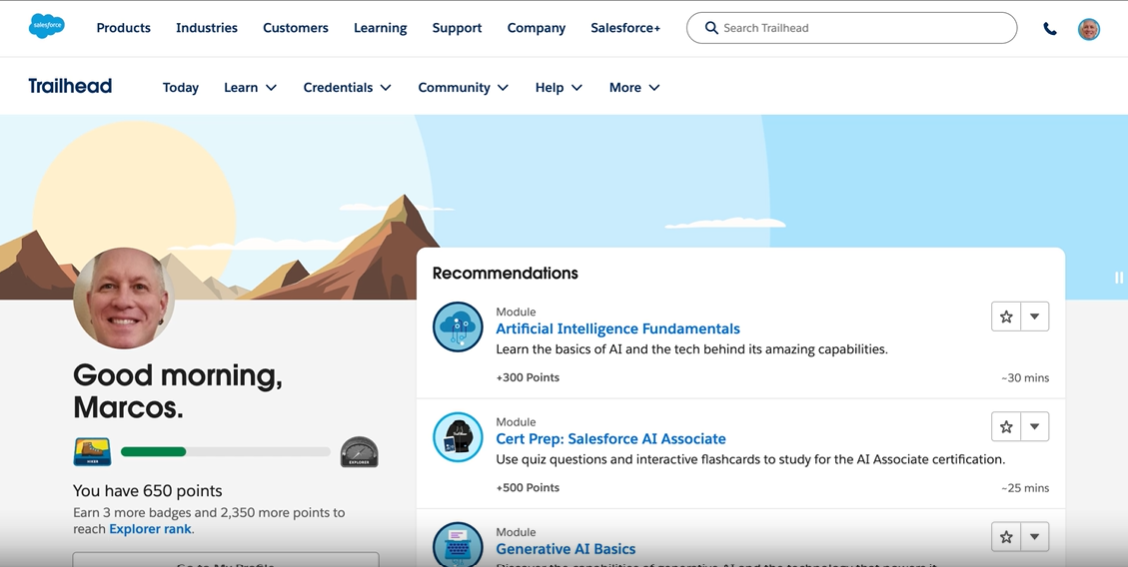Image resolution: width=1128 pixels, height=567 pixels.
Task: Click the Cert Prep AI Associate module icon
Action: 458,437
